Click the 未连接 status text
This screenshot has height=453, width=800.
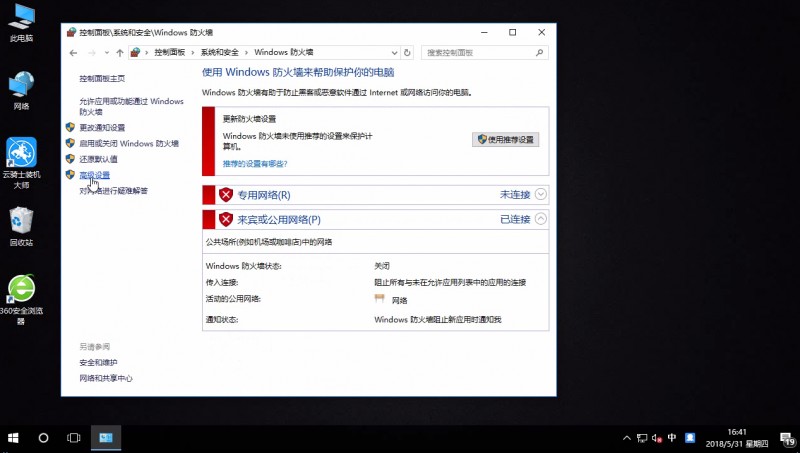(x=515, y=194)
